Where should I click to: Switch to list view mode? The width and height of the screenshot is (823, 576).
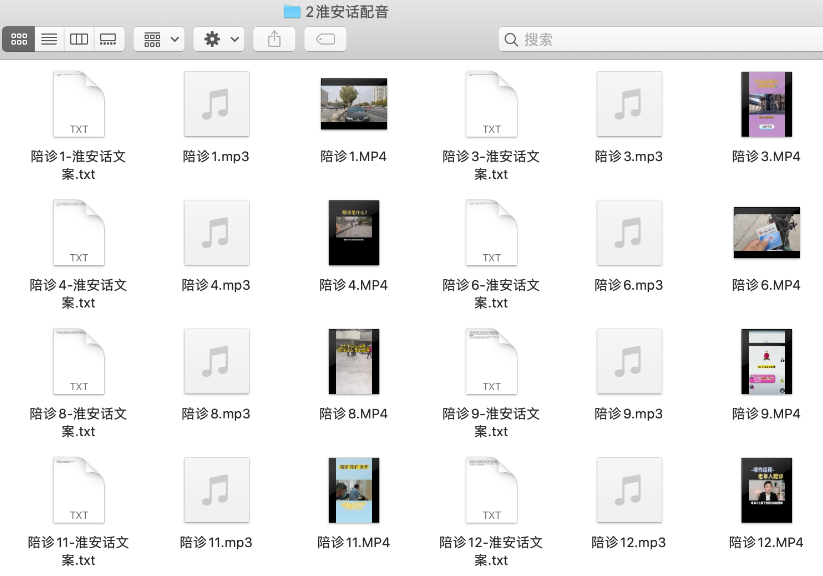(x=49, y=39)
